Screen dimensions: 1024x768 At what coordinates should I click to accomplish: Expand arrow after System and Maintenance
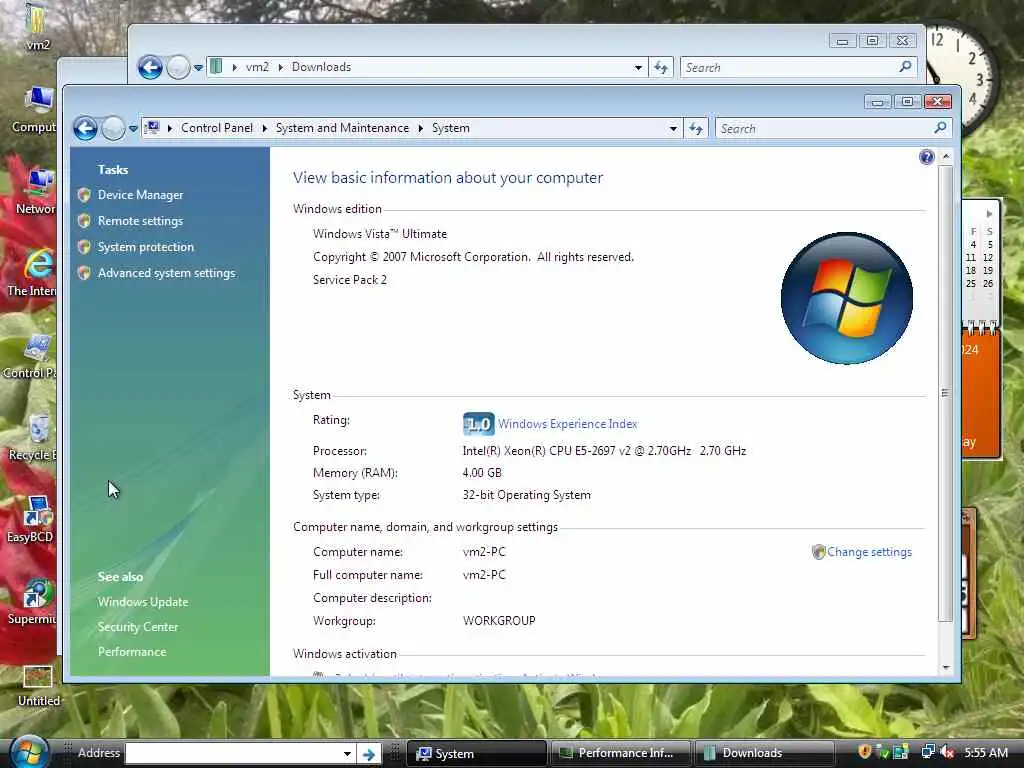421,129
